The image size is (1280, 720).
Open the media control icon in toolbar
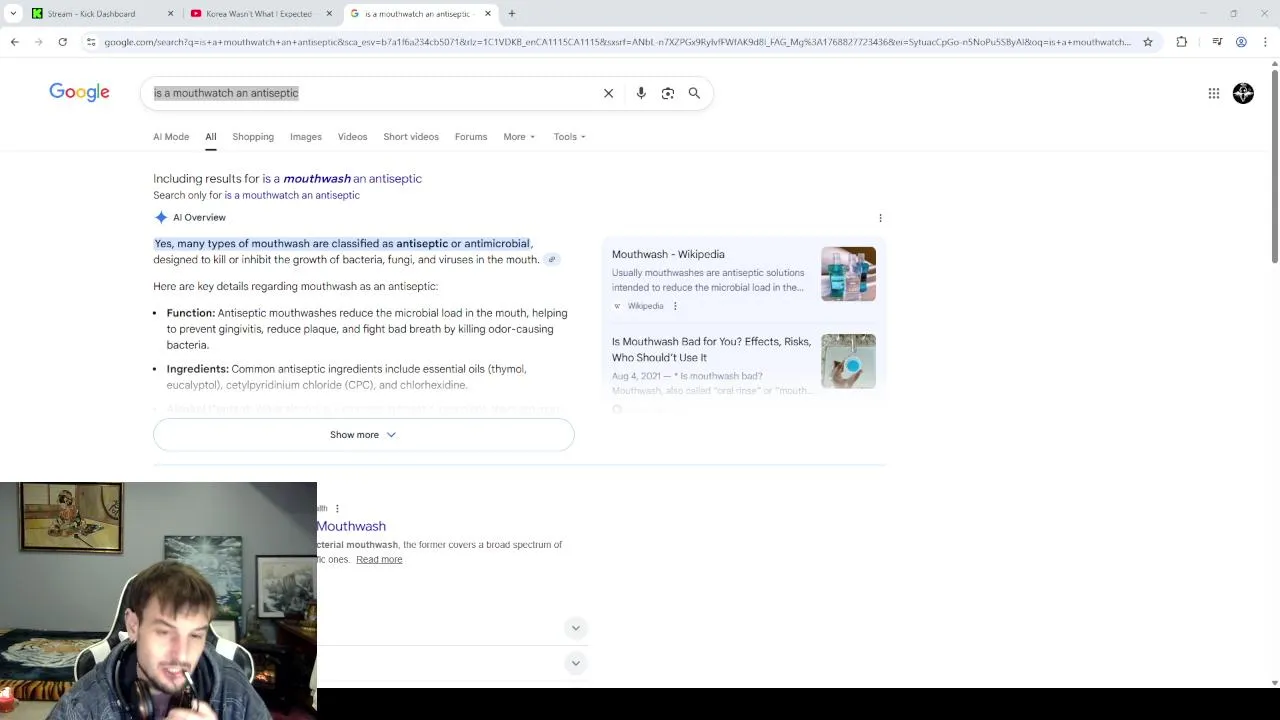(x=1217, y=42)
